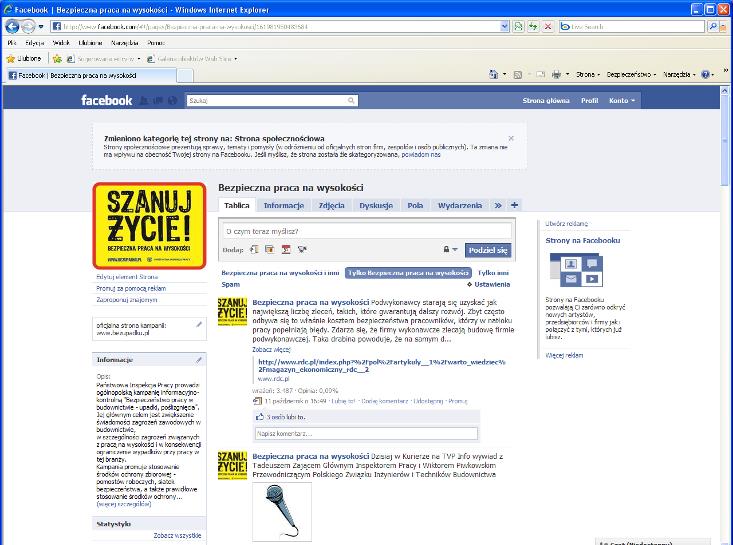Dismiss the category change notice

511,138
